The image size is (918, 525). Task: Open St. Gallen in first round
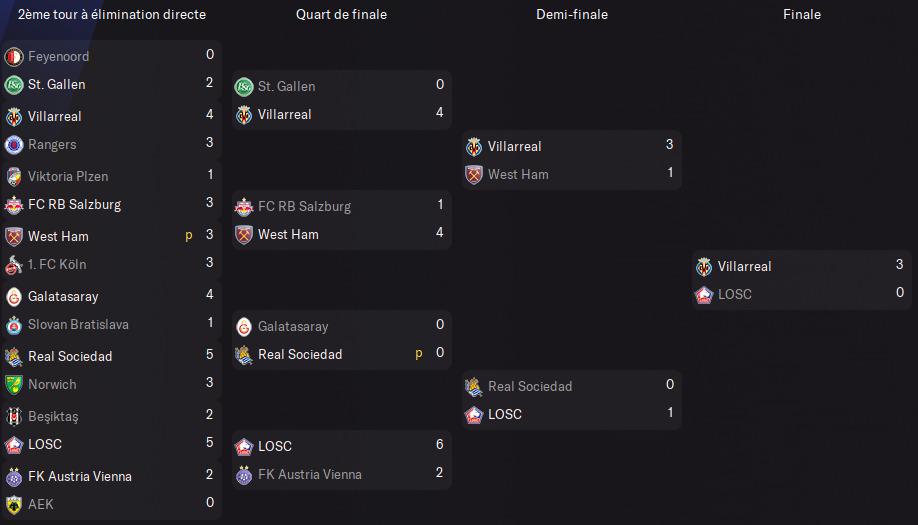pyautogui.click(x=57, y=85)
